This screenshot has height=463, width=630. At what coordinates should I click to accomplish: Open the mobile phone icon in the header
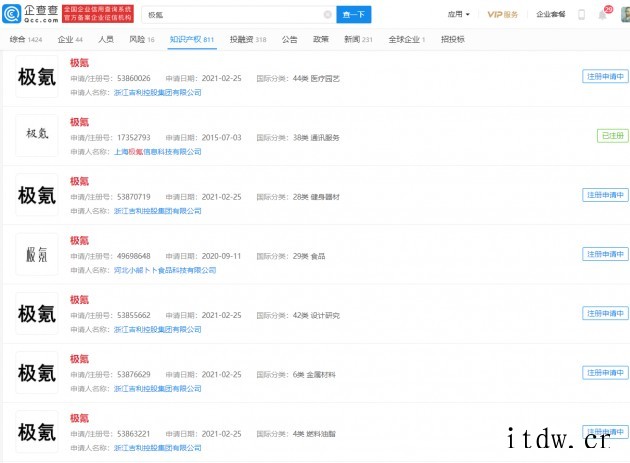(x=581, y=15)
